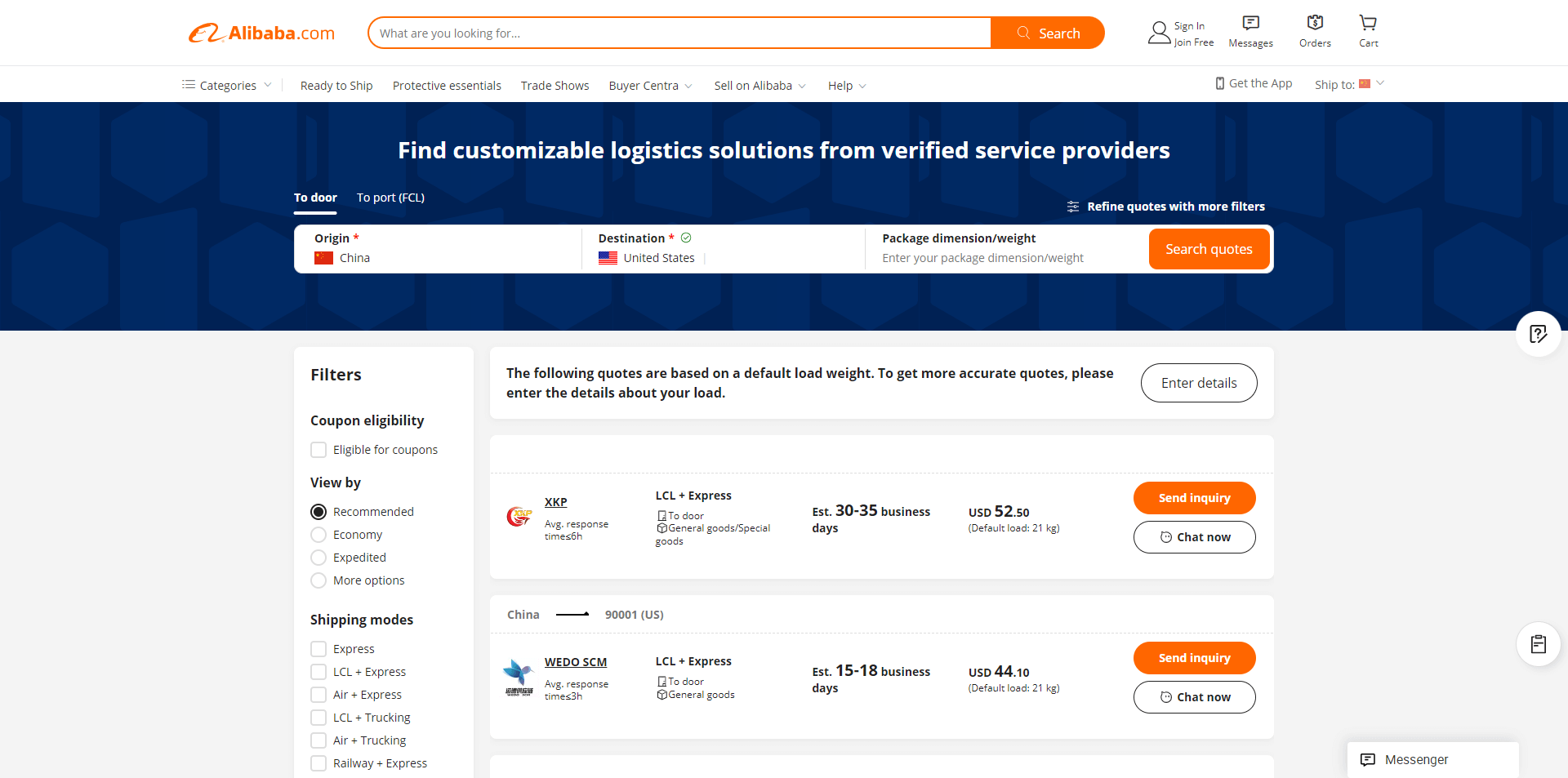
Task: Click the WEDO SCM company logo
Action: [x=519, y=678]
